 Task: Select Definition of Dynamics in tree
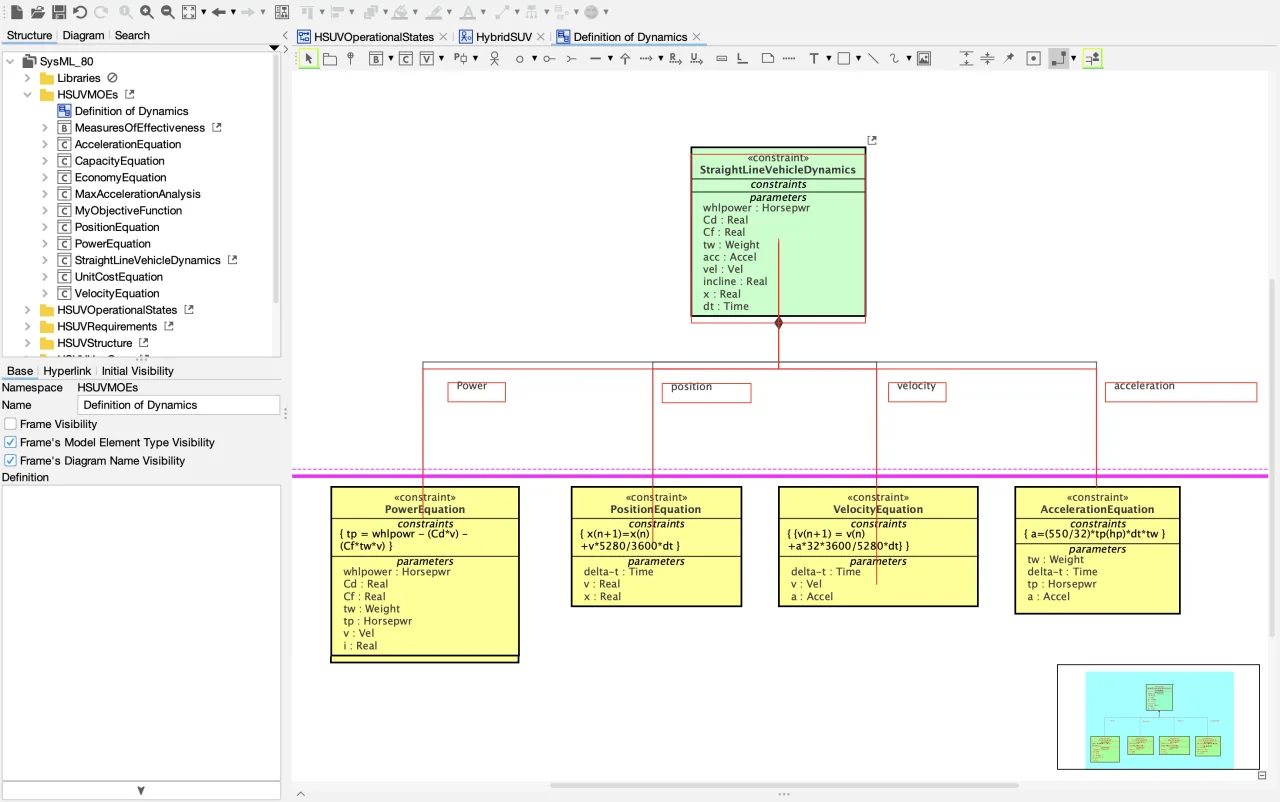(131, 111)
